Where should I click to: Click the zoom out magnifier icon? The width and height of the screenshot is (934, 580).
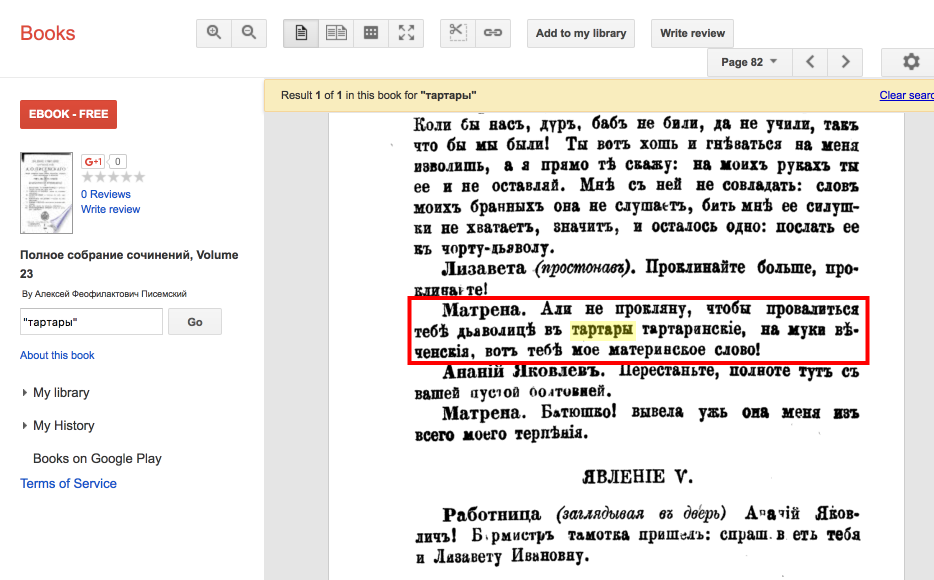click(249, 33)
